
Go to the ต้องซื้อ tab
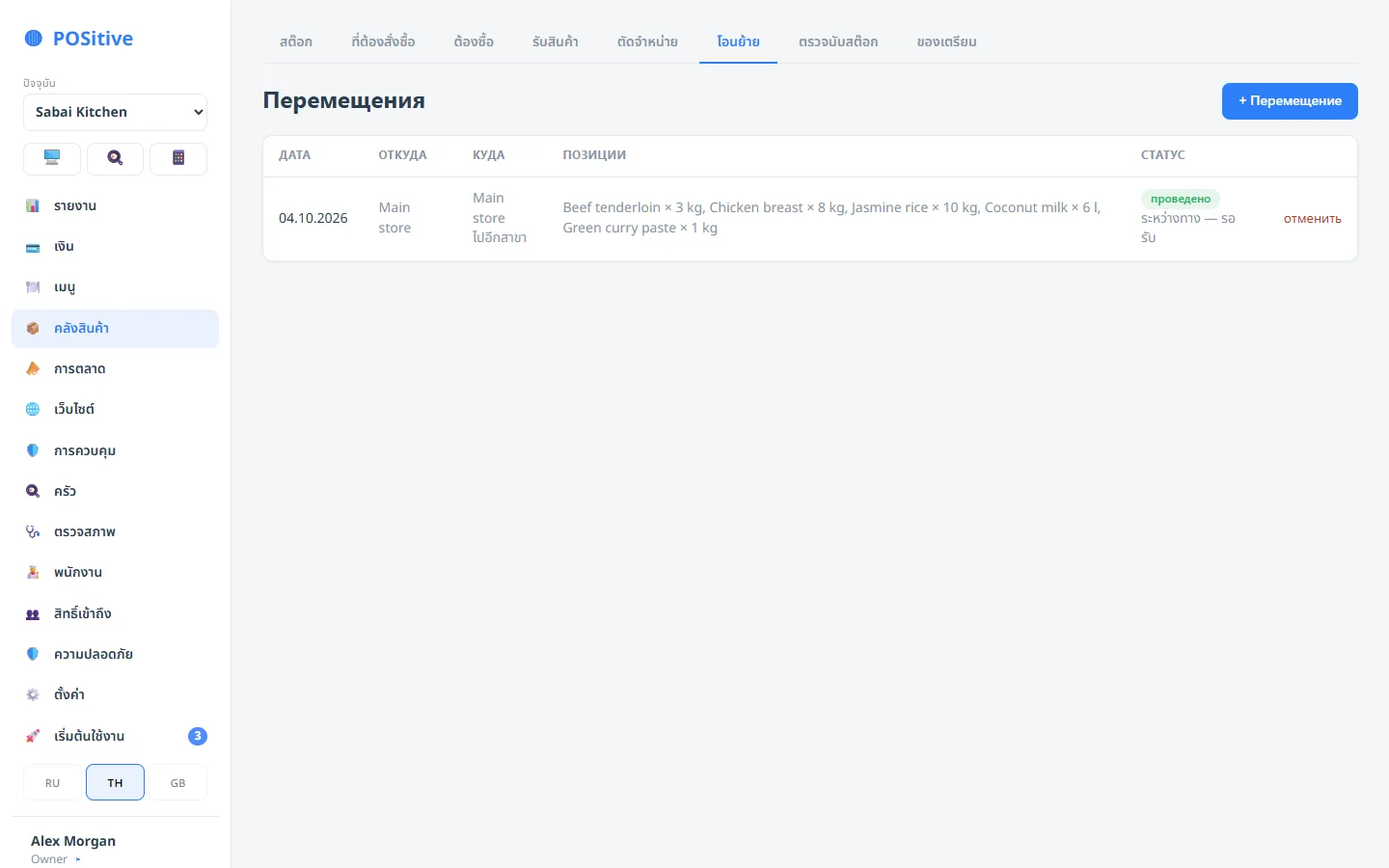pos(474,41)
